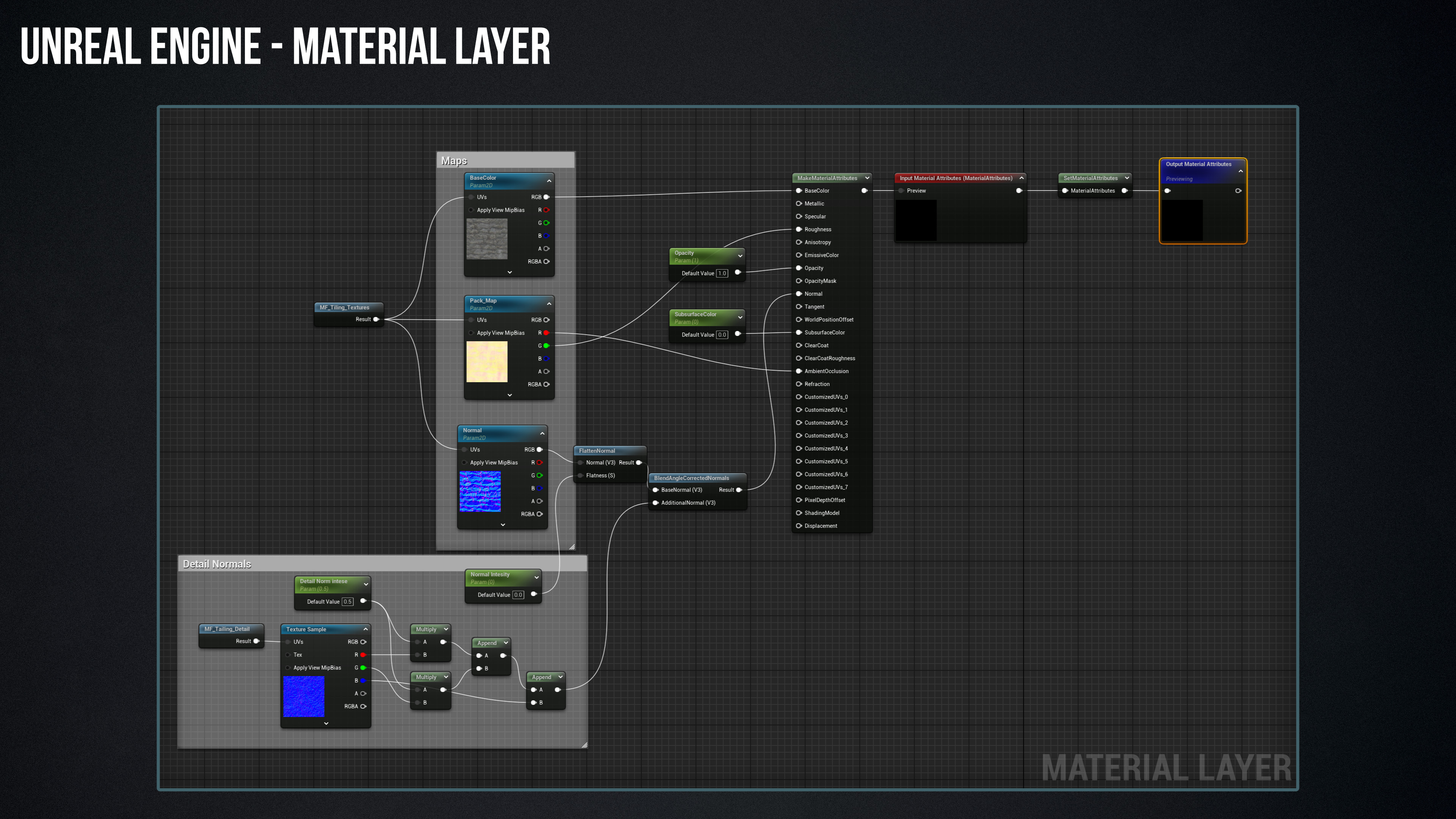Click the Pack_Map yellow texture thumbnail
The width and height of the screenshot is (1456, 819).
486,362
